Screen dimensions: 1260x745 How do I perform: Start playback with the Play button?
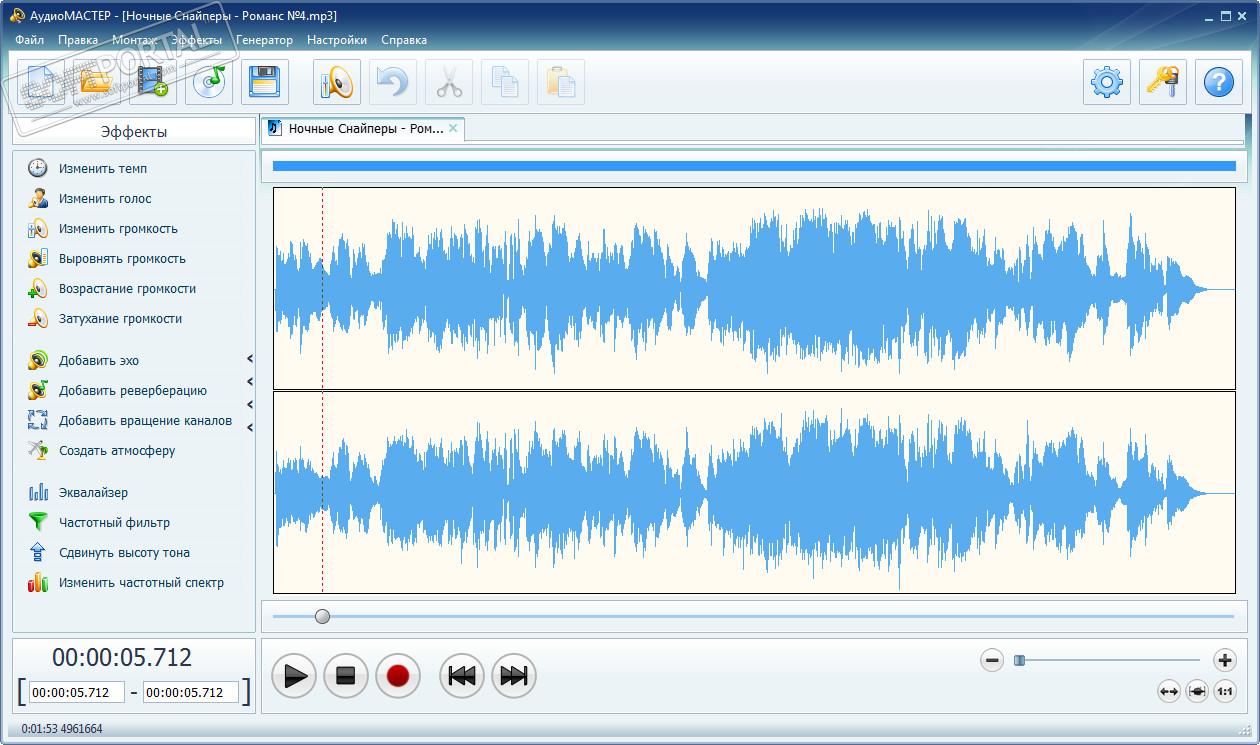(x=294, y=676)
